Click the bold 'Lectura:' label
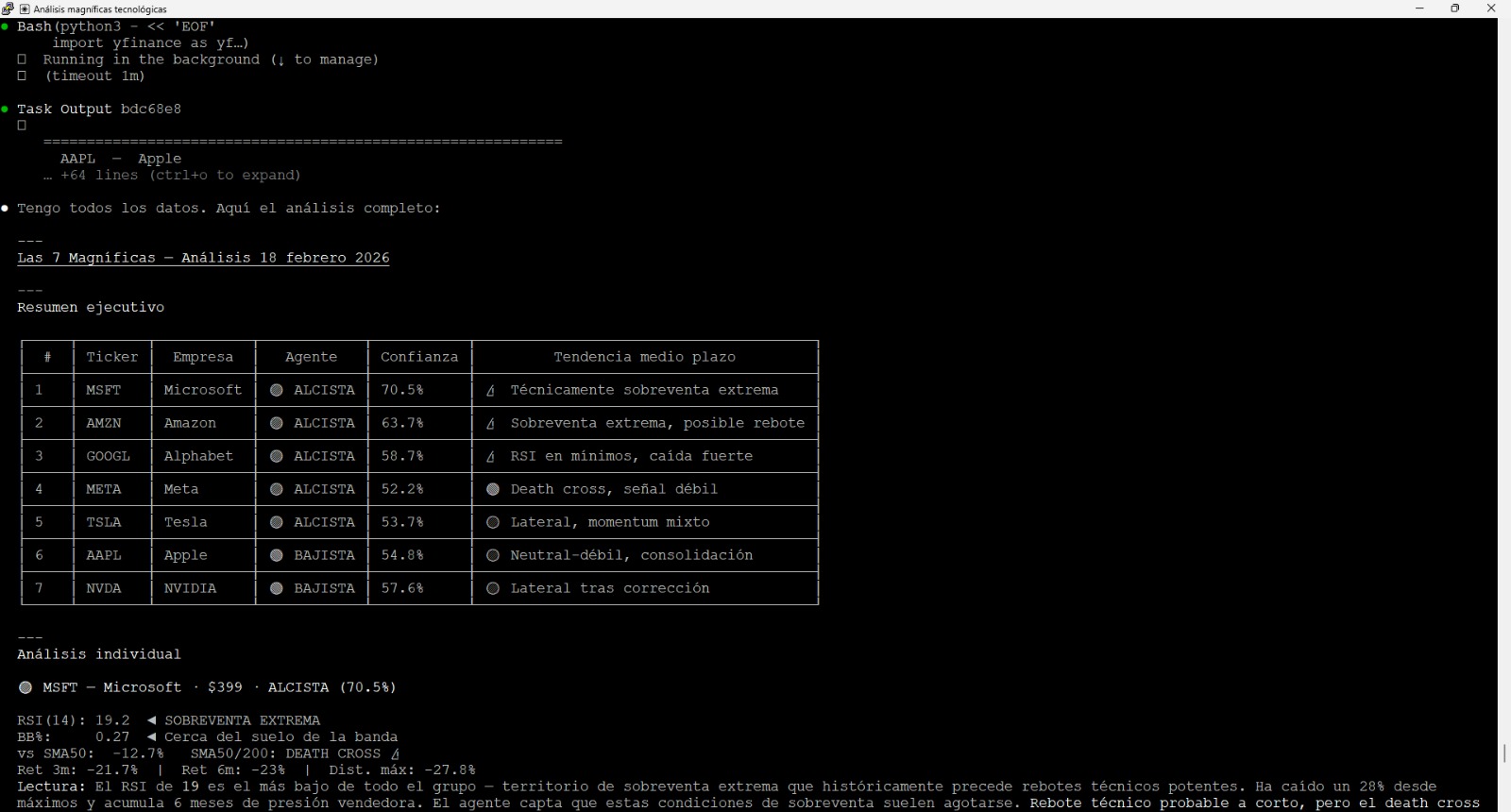This screenshot has width=1511, height=812. pos(51,787)
